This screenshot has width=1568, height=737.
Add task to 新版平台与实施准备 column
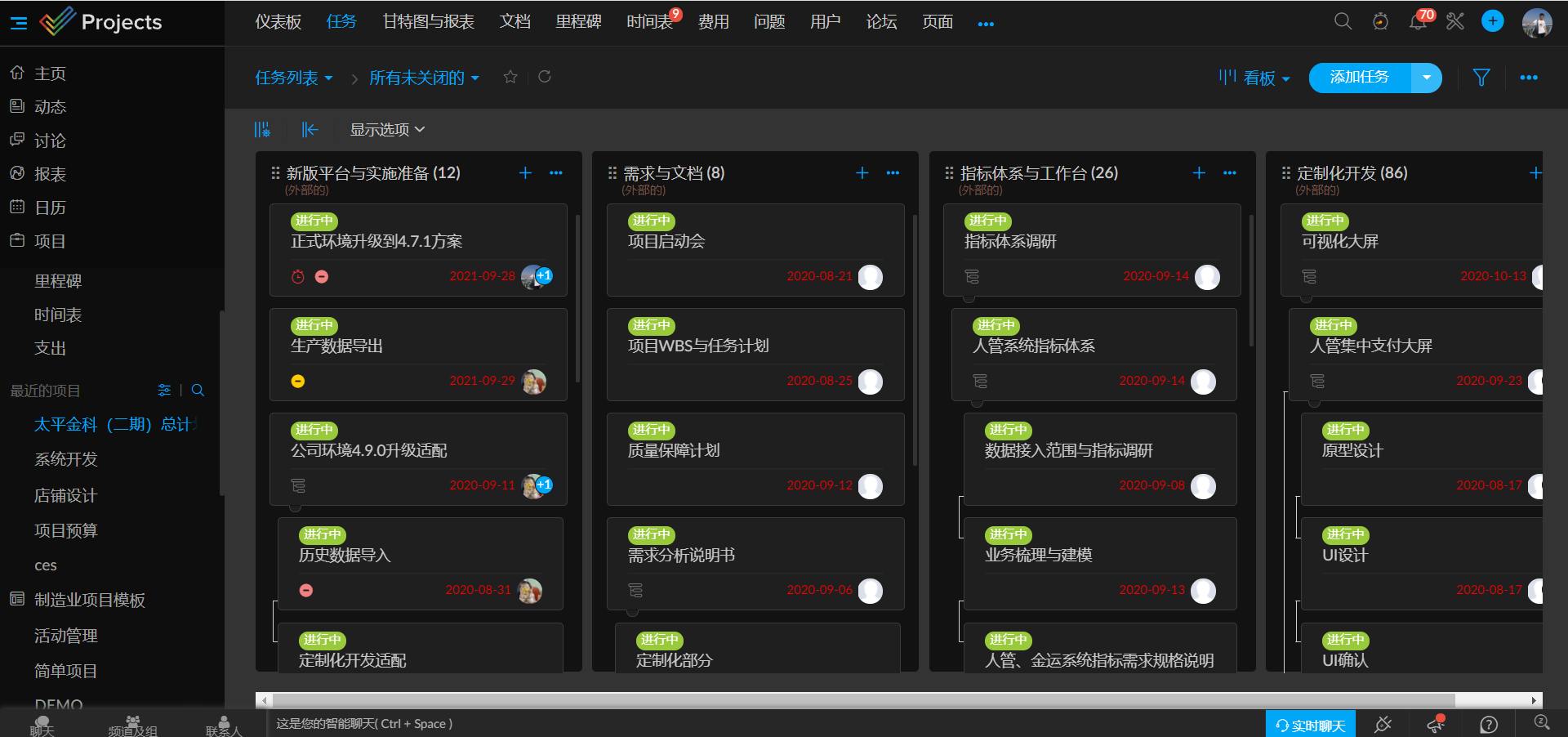pos(525,172)
